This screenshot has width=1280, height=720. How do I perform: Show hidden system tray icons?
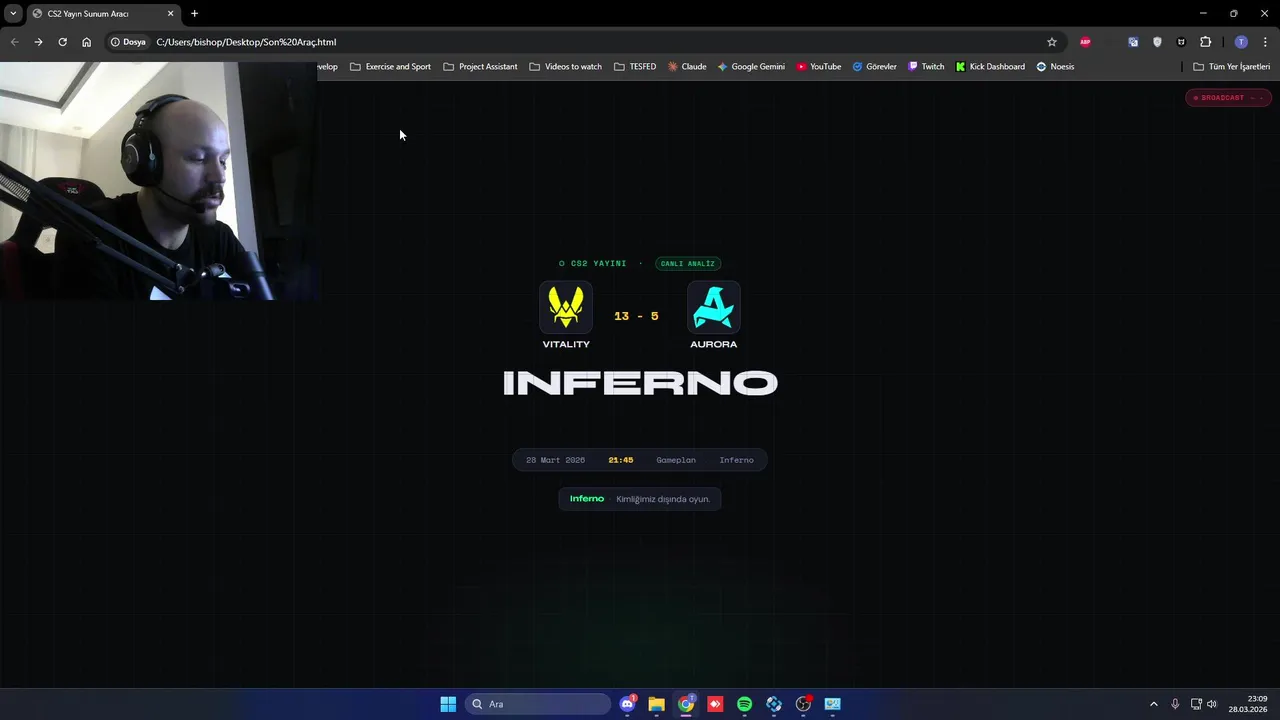pos(1153,704)
